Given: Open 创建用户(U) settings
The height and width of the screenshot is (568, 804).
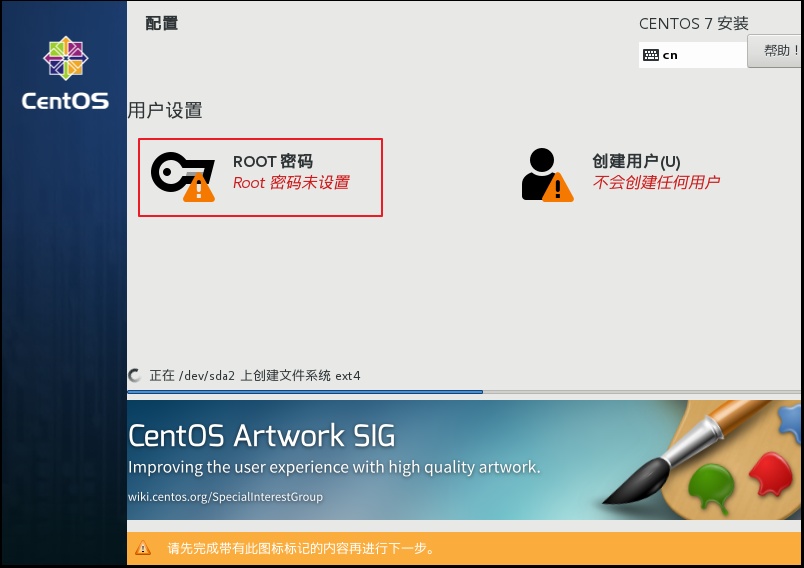Looking at the screenshot, I should pos(621,175).
